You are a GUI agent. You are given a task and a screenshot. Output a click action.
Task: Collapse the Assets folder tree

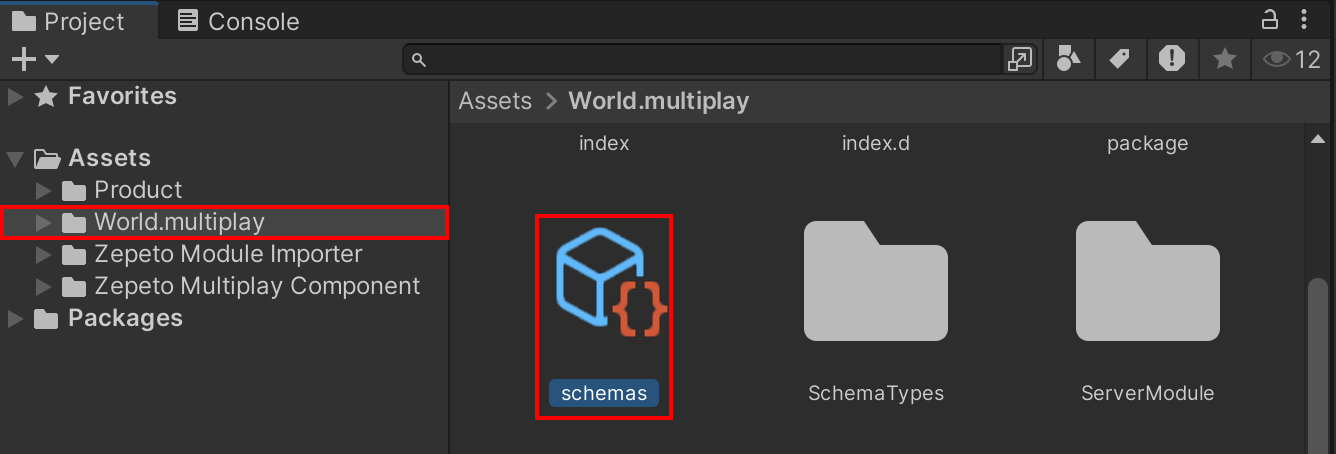tap(15, 158)
